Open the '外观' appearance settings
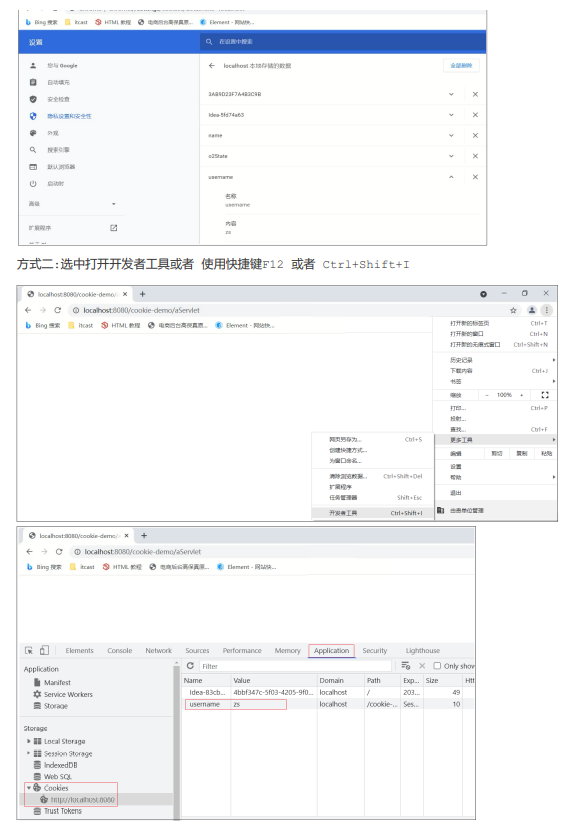Image resolution: width=584 pixels, height=825 pixels. click(53, 133)
